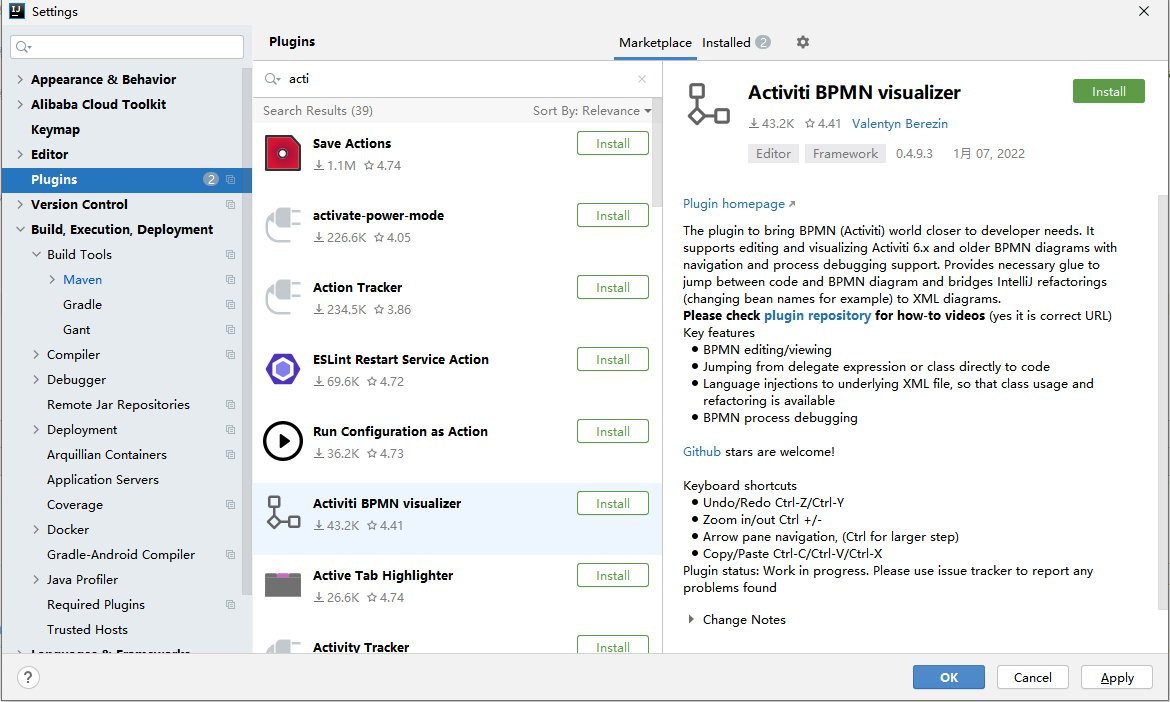The width and height of the screenshot is (1170, 702).
Task: Click the project-level icon beside Remote Jar Repositories
Action: 231,404
